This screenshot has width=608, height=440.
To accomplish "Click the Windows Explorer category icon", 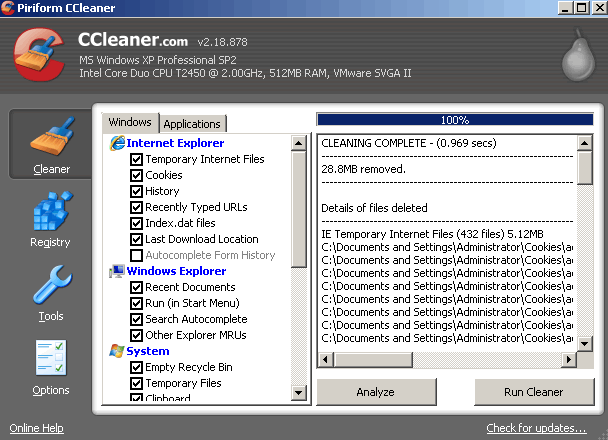I will (117, 271).
